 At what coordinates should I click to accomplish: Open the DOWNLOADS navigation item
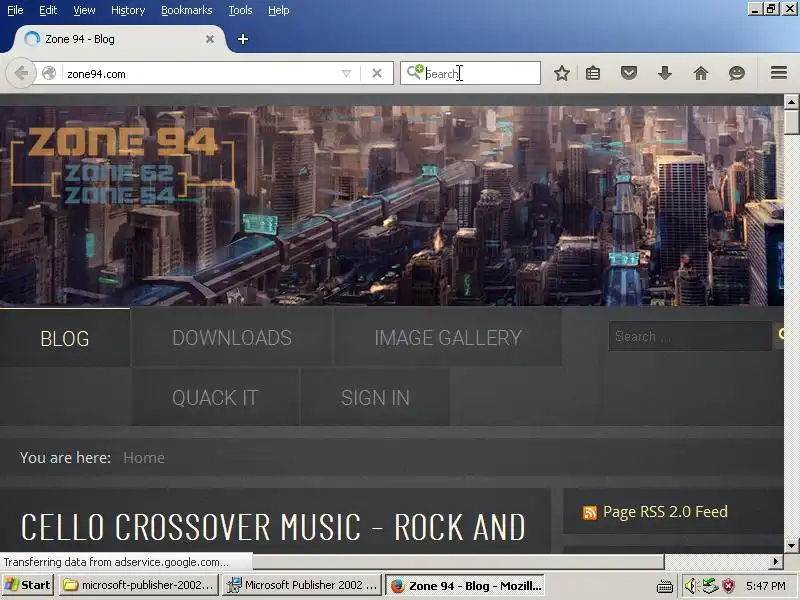(232, 338)
